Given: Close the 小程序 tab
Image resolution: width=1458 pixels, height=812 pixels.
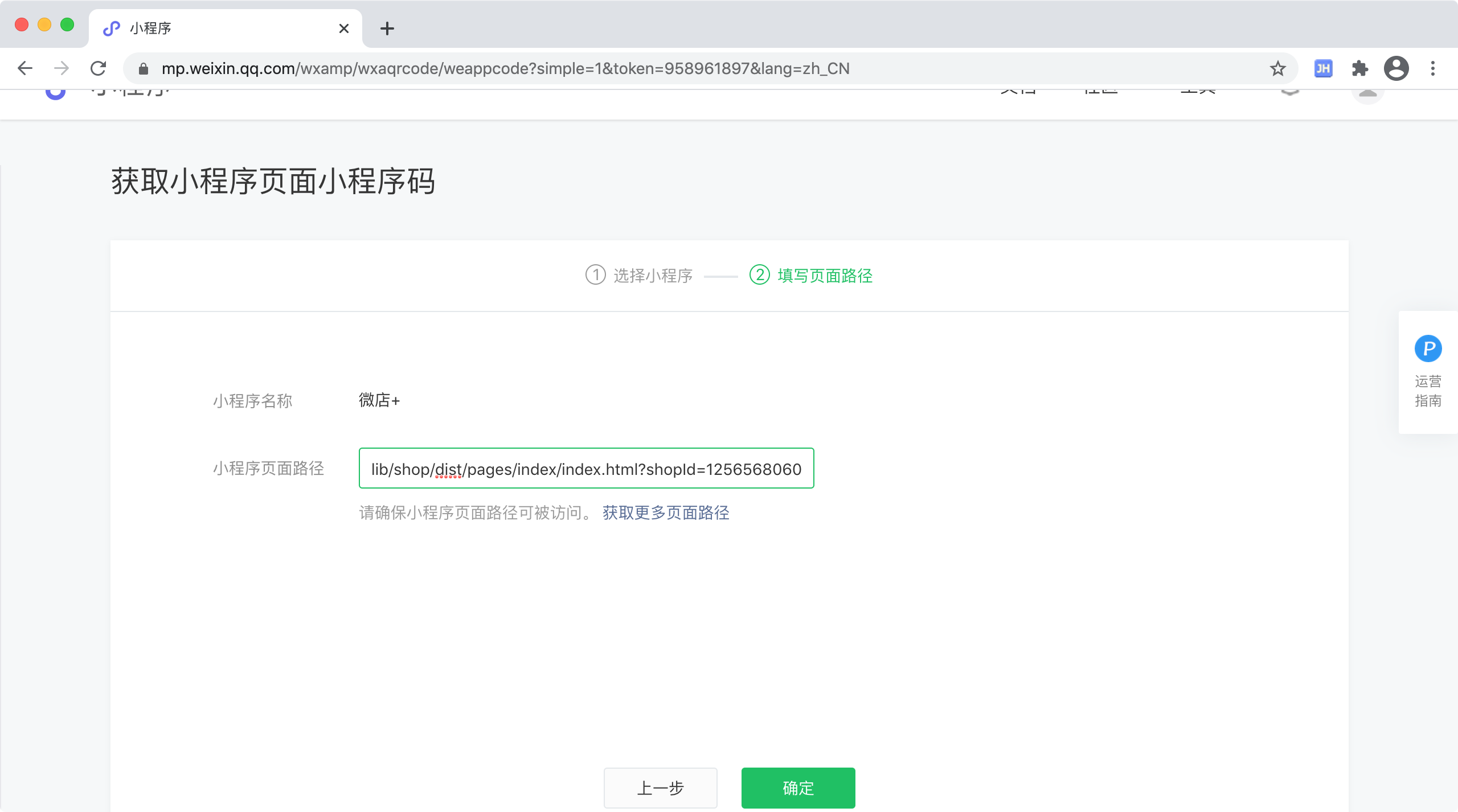Looking at the screenshot, I should [343, 28].
